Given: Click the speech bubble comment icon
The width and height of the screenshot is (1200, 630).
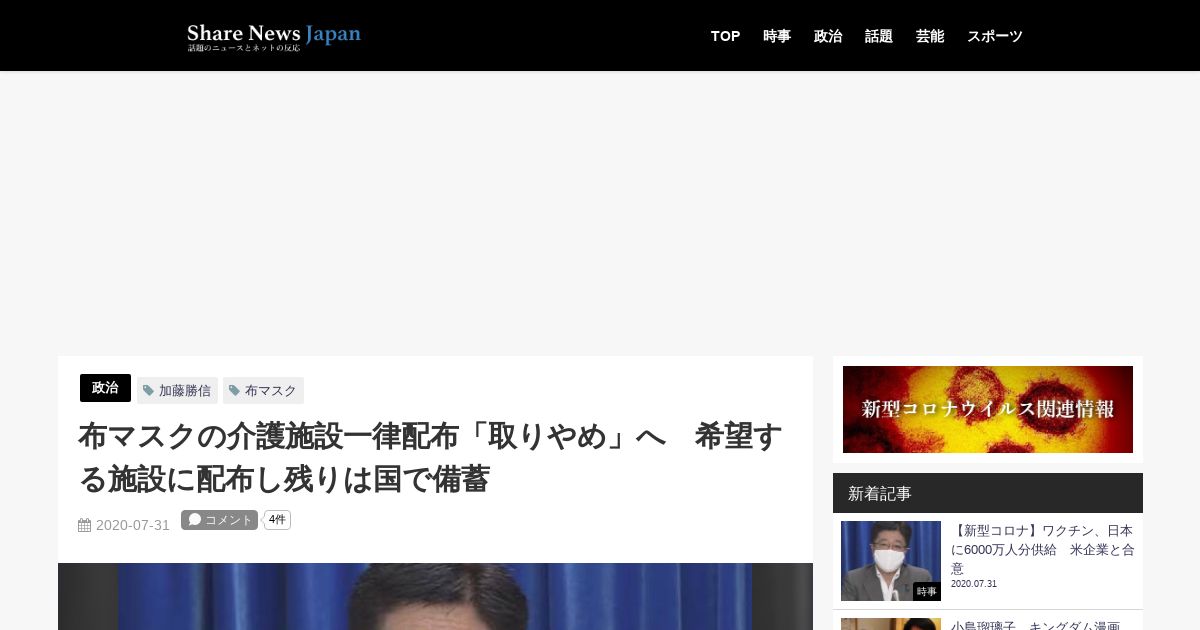Looking at the screenshot, I should coord(195,520).
